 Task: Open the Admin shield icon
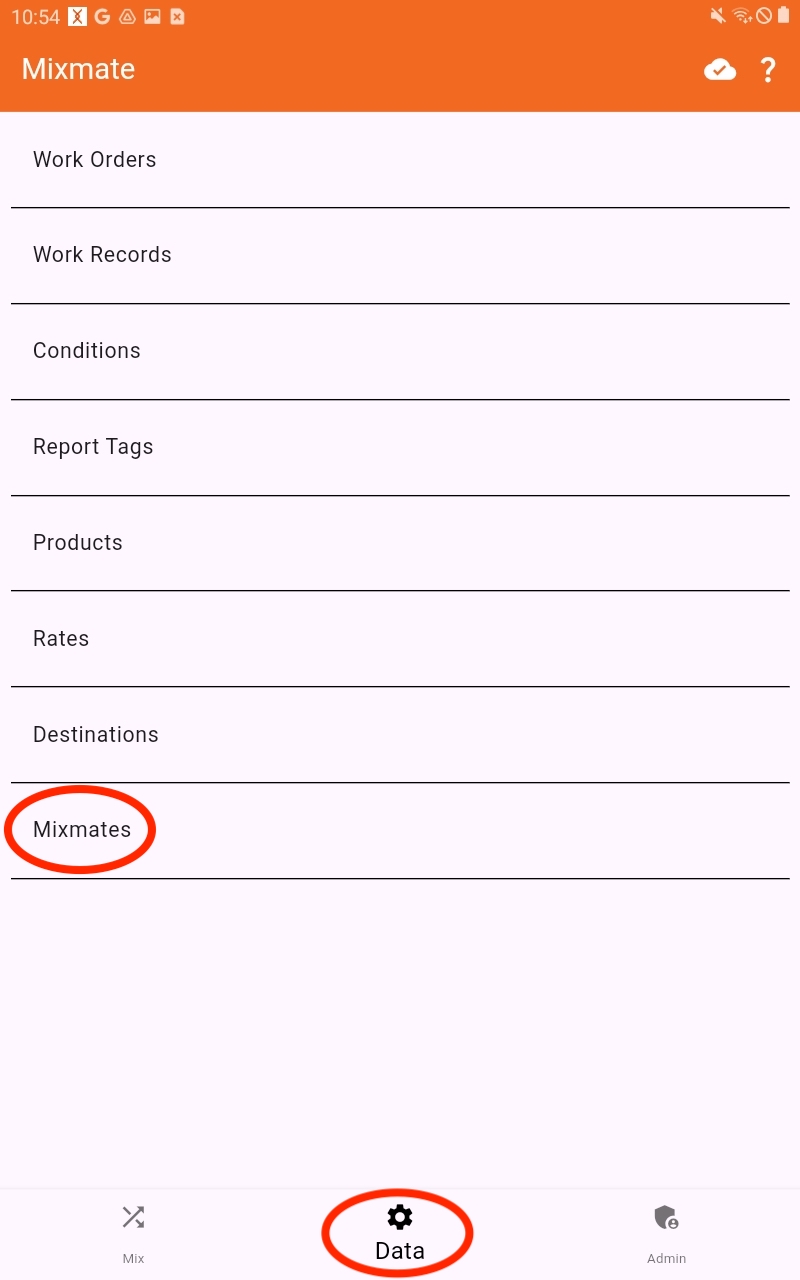pyautogui.click(x=666, y=1217)
